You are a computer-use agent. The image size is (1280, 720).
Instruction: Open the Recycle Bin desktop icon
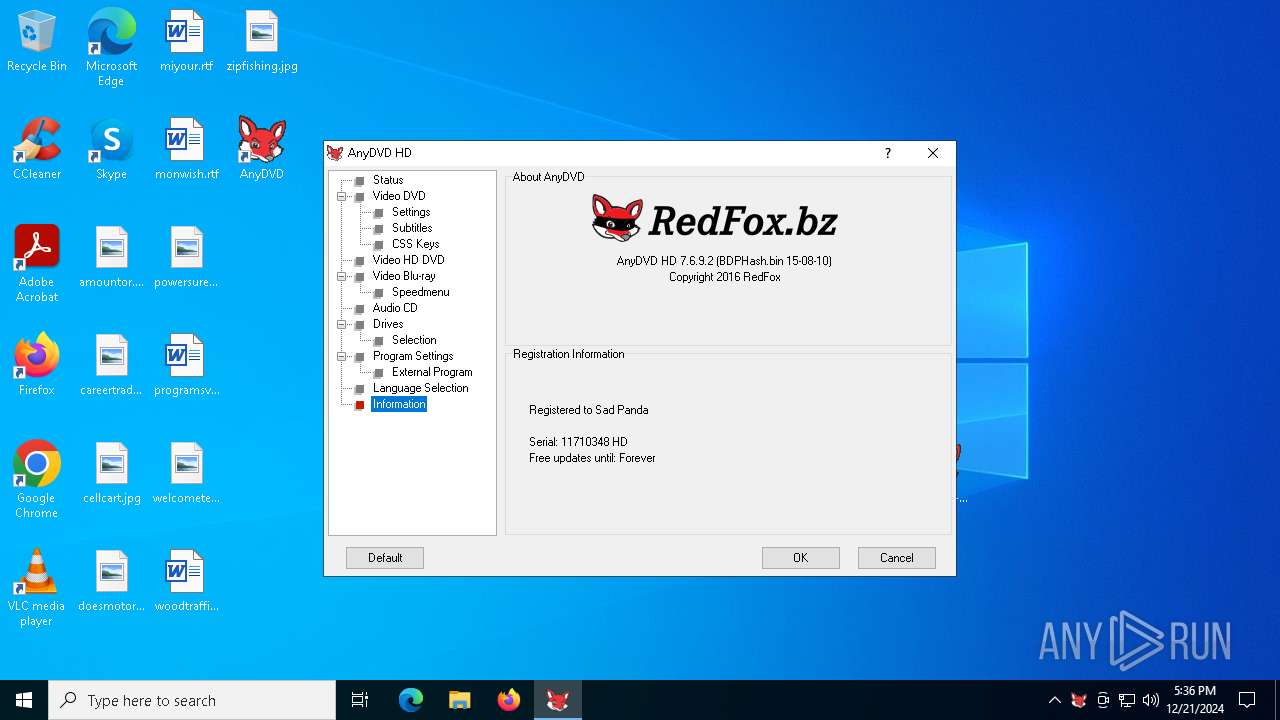pyautogui.click(x=37, y=42)
